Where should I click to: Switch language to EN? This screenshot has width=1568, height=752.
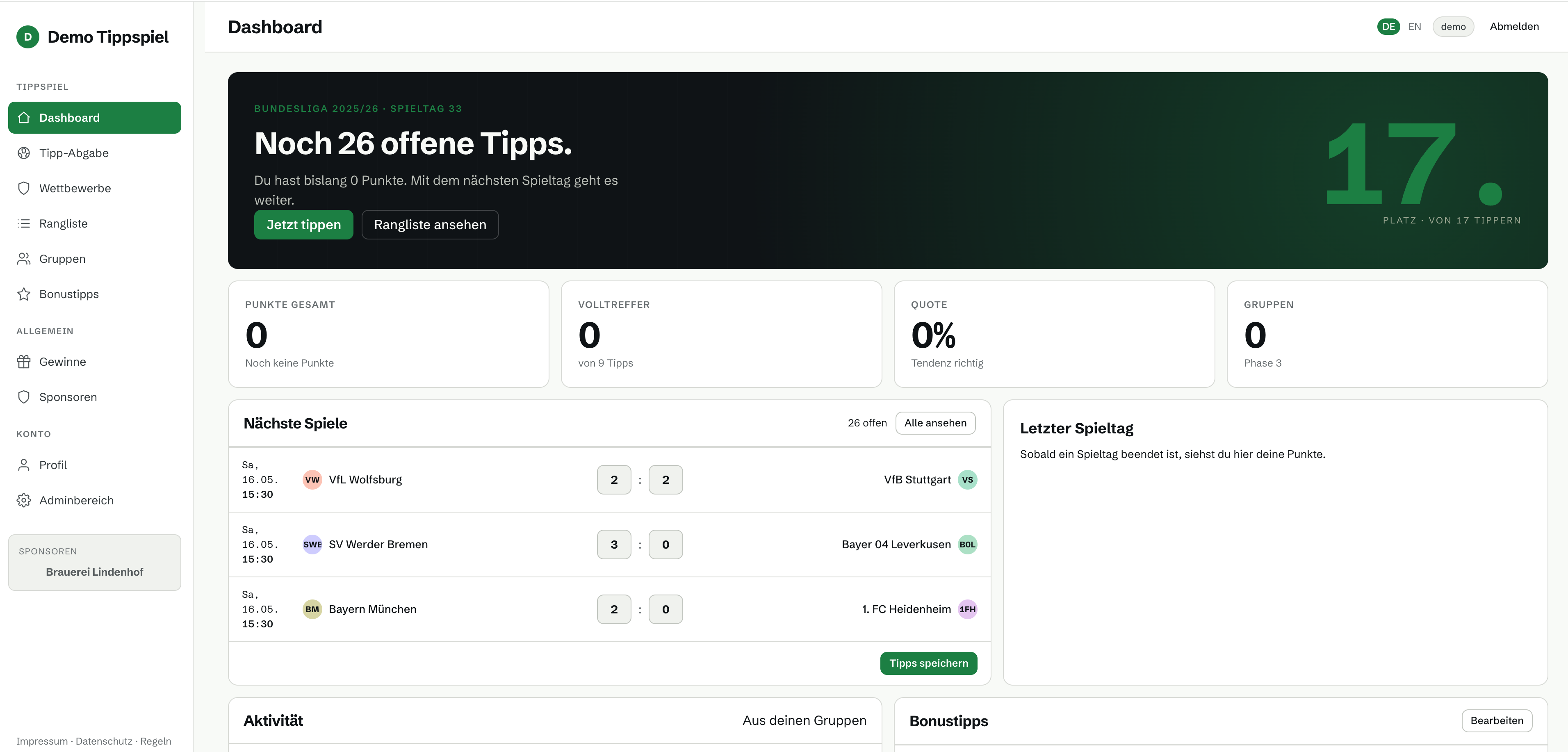coord(1414,27)
